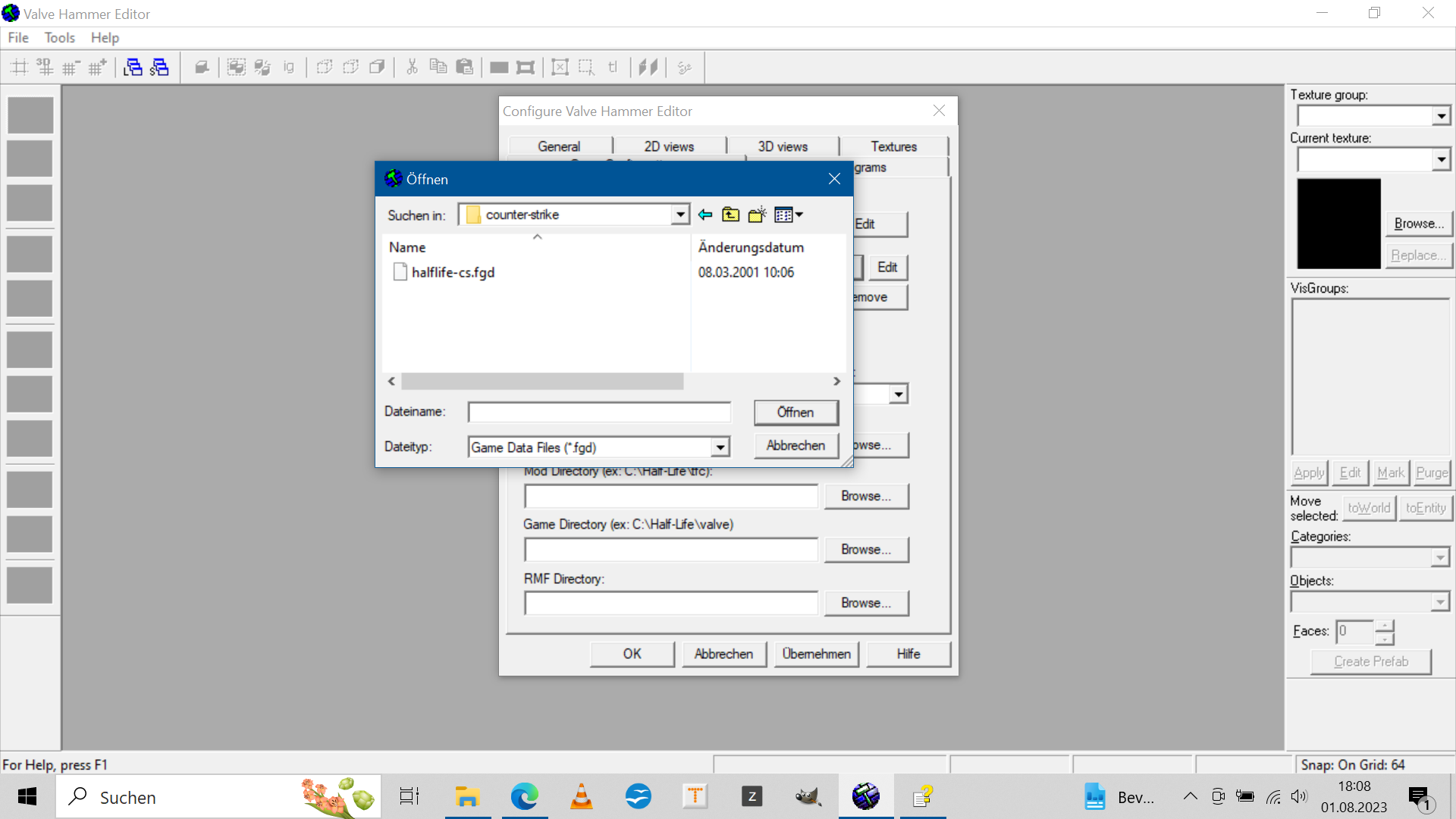
Task: Click the Dateiname input field
Action: tap(599, 413)
